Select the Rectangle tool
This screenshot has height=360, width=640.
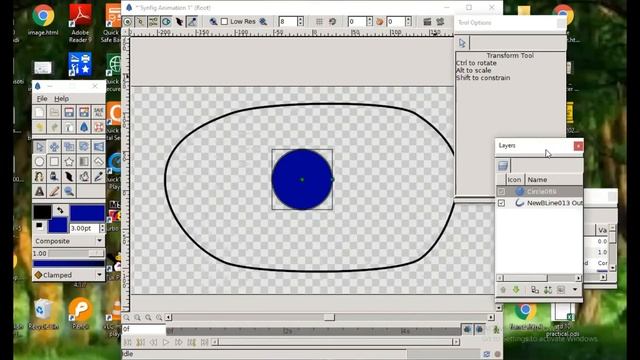click(x=54, y=162)
